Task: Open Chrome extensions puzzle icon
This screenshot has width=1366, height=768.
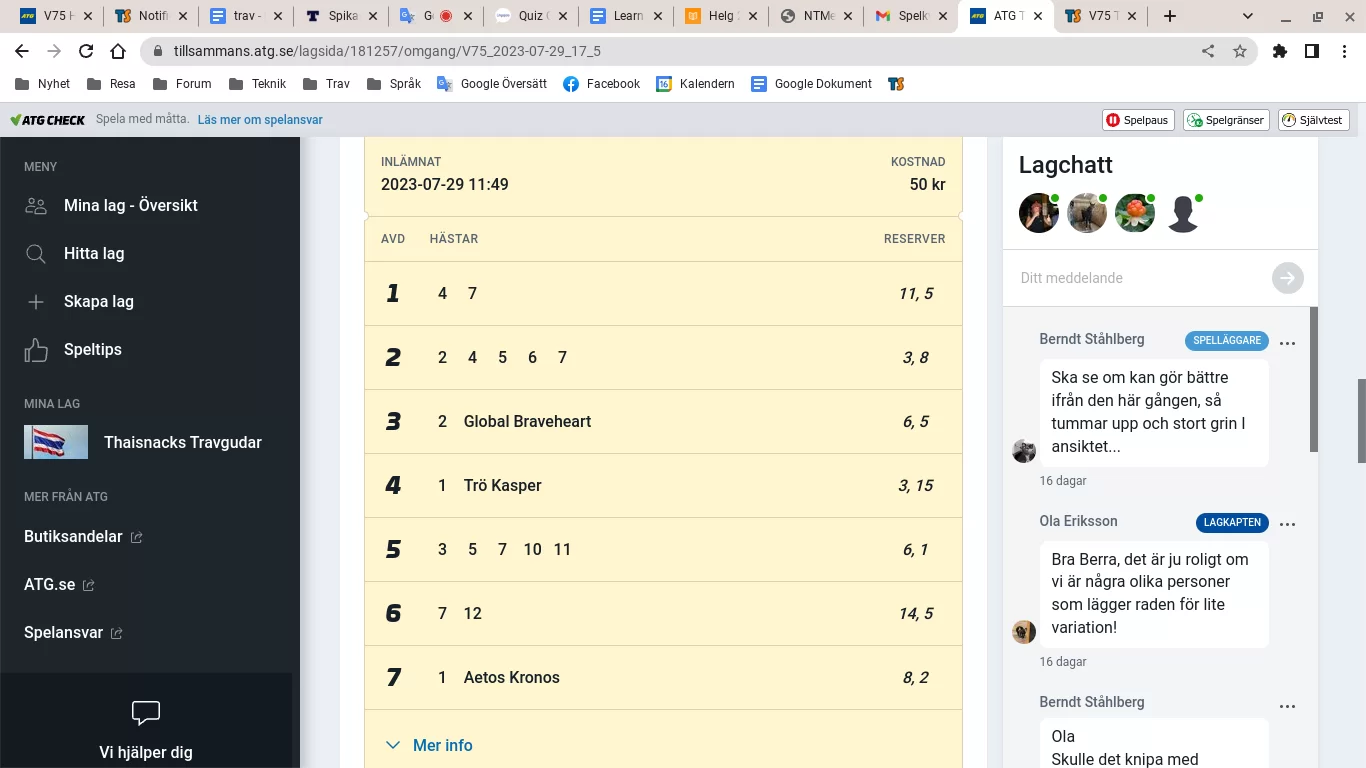Action: tap(1280, 51)
